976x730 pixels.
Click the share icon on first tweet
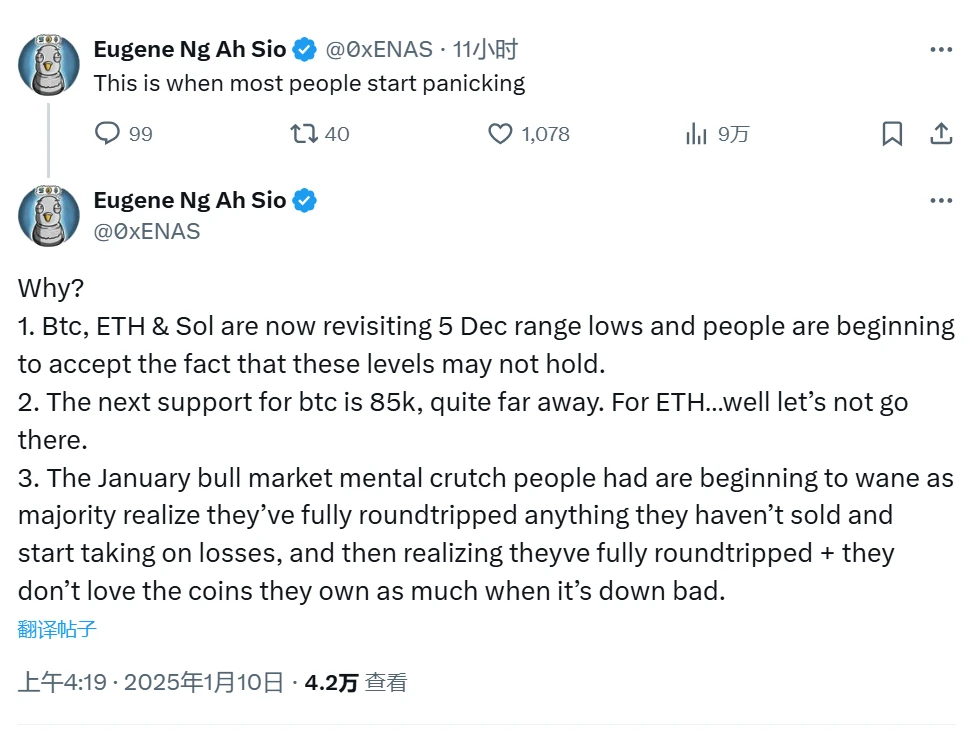(x=941, y=133)
